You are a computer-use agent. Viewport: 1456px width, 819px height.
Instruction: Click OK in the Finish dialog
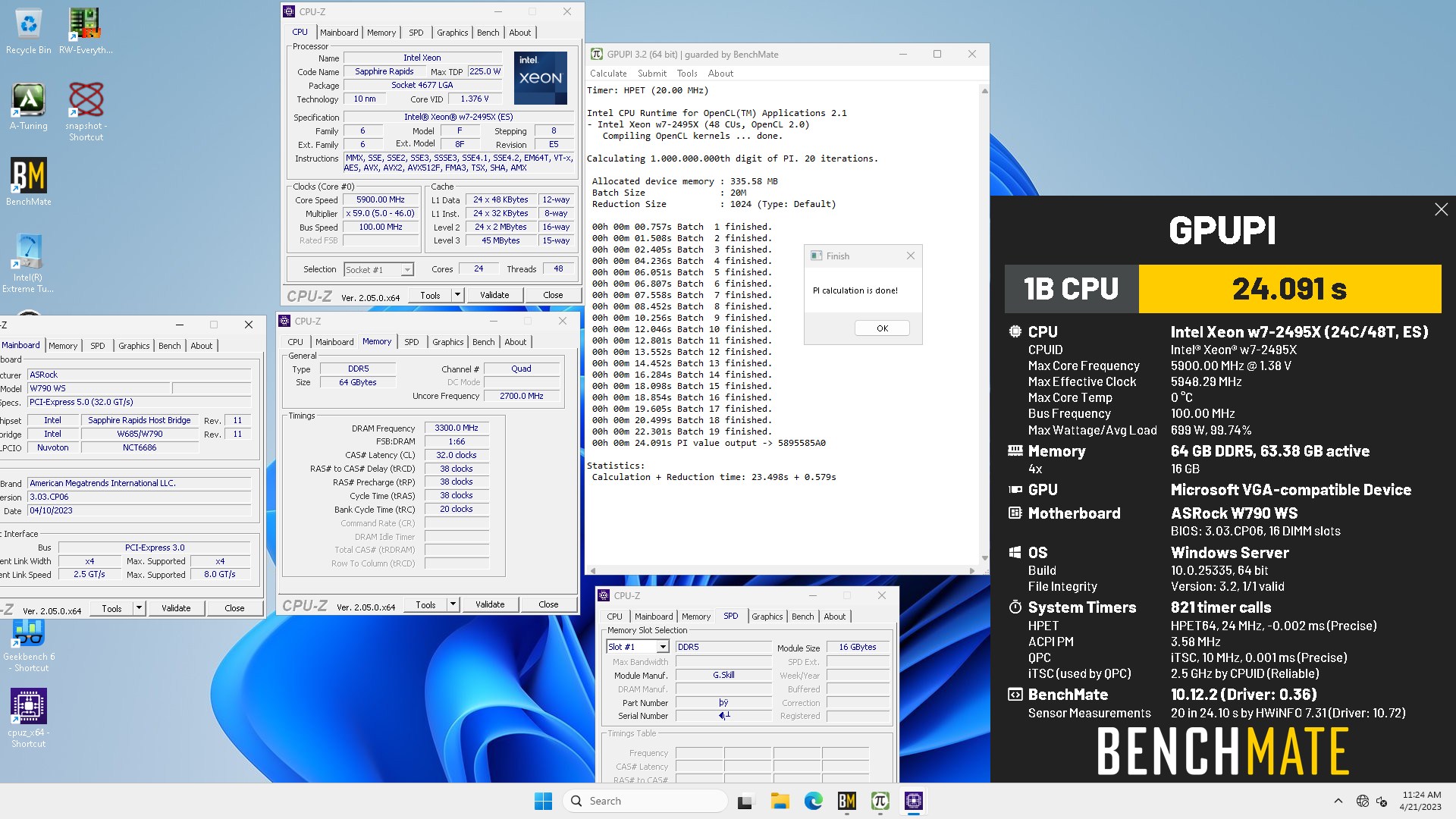882,328
